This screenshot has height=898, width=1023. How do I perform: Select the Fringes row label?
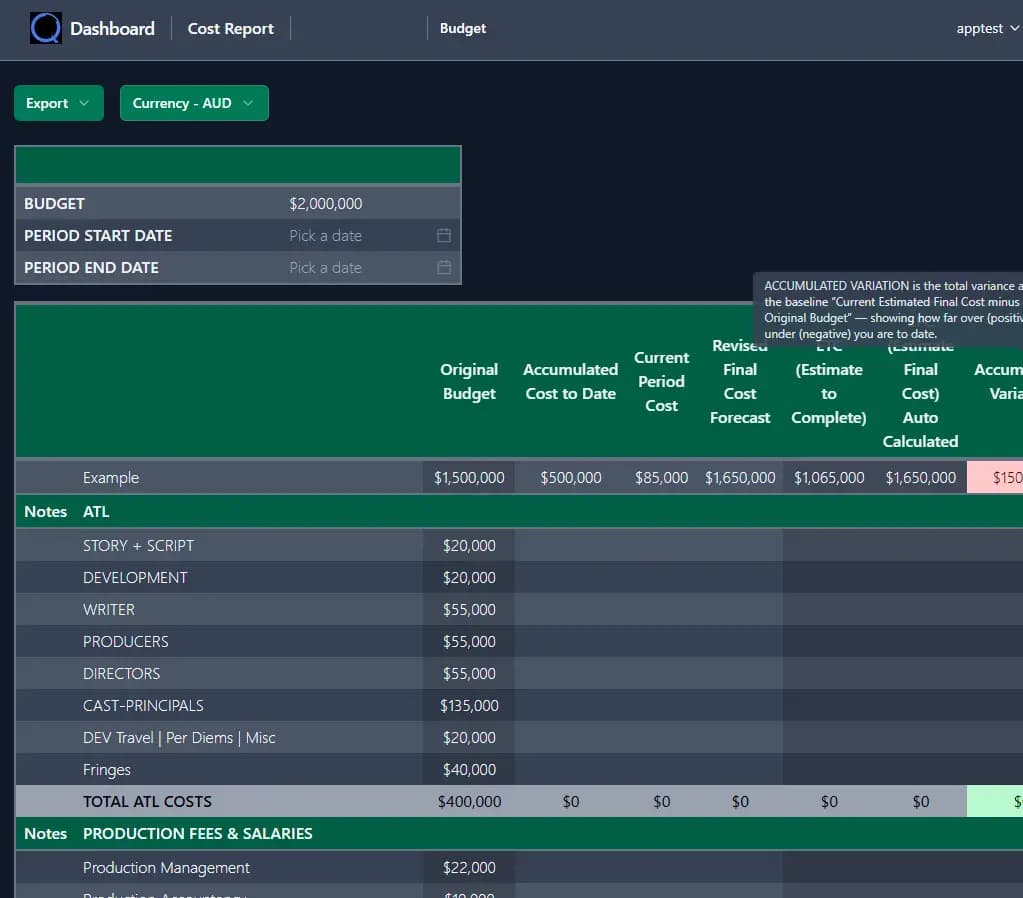[x=106, y=770]
